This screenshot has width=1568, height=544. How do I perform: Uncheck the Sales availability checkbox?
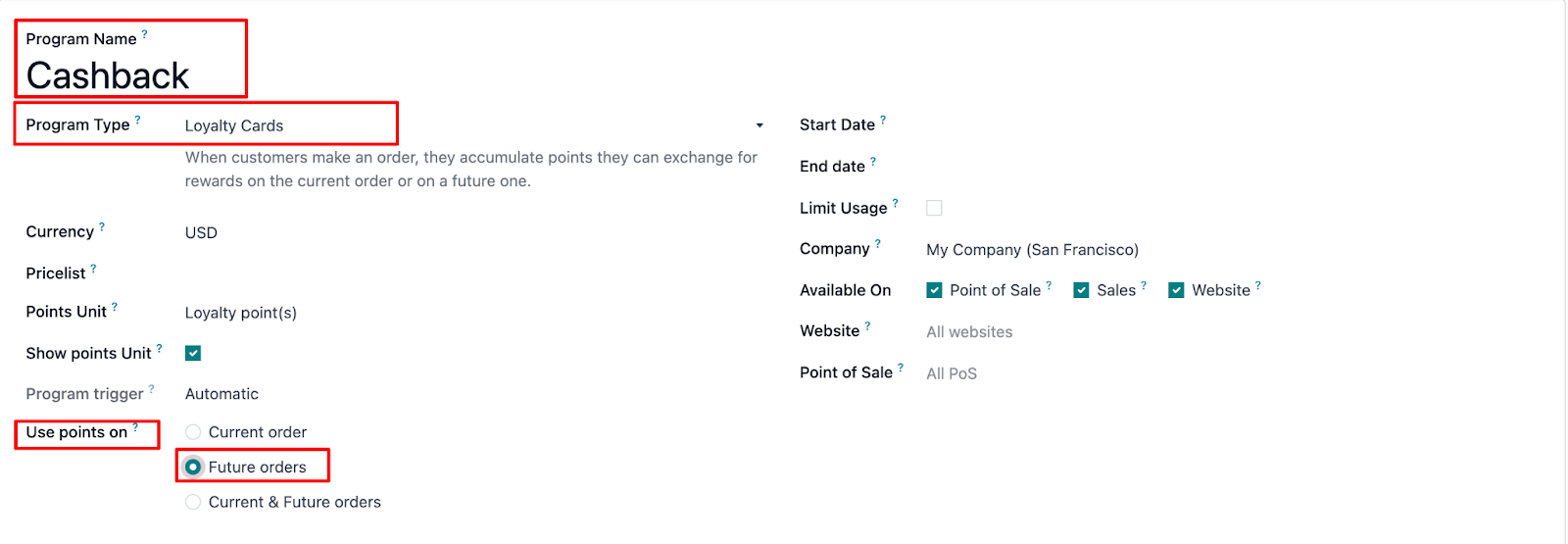1081,290
